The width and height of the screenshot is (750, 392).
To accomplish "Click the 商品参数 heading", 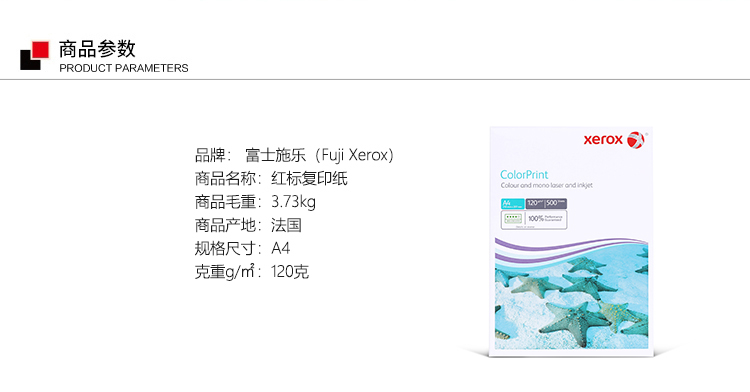I will click(x=97, y=49).
